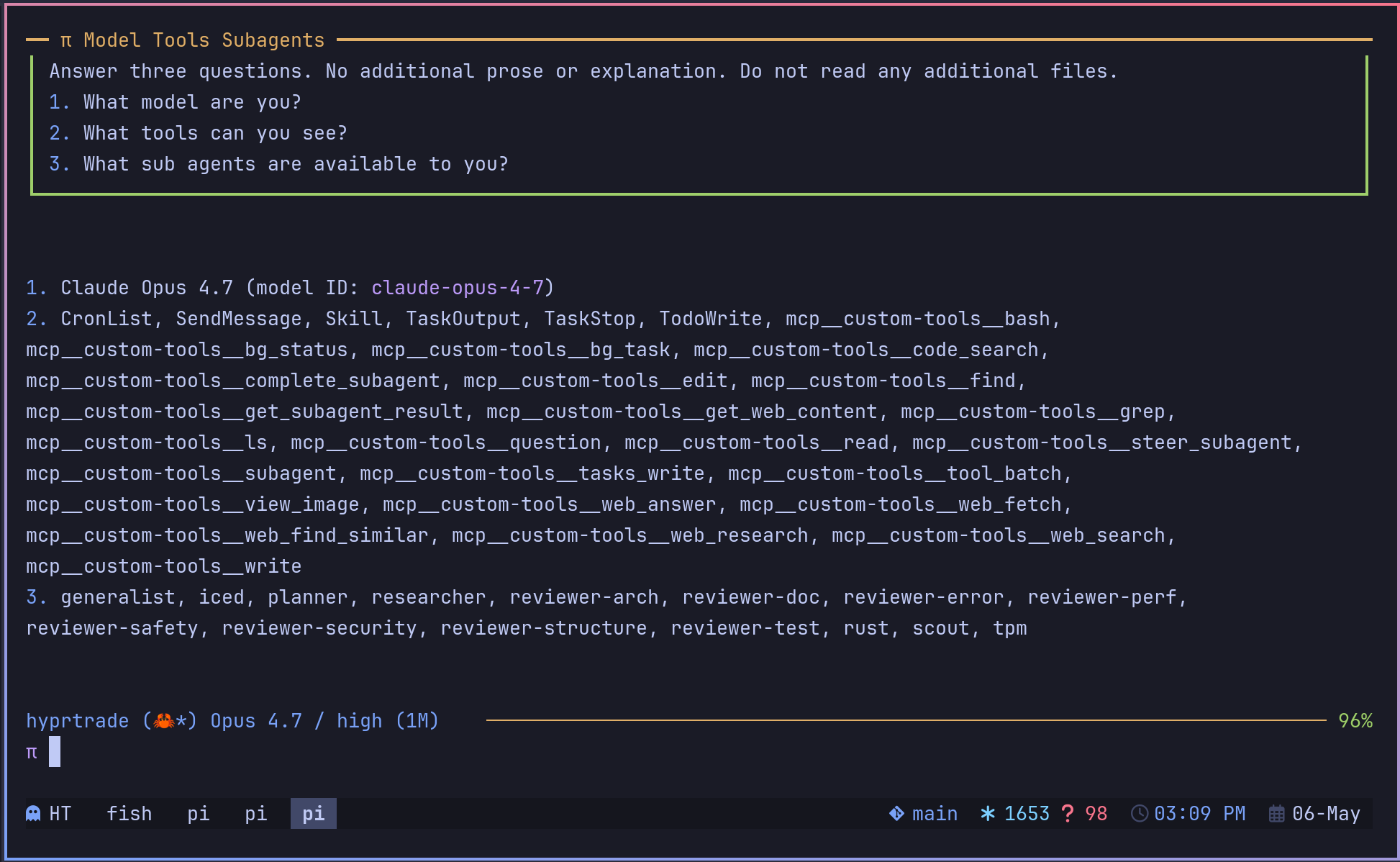Viewport: 1400px width, 862px height.
Task: Click the Opus 4.7 model label in the footer
Action: 256,720
